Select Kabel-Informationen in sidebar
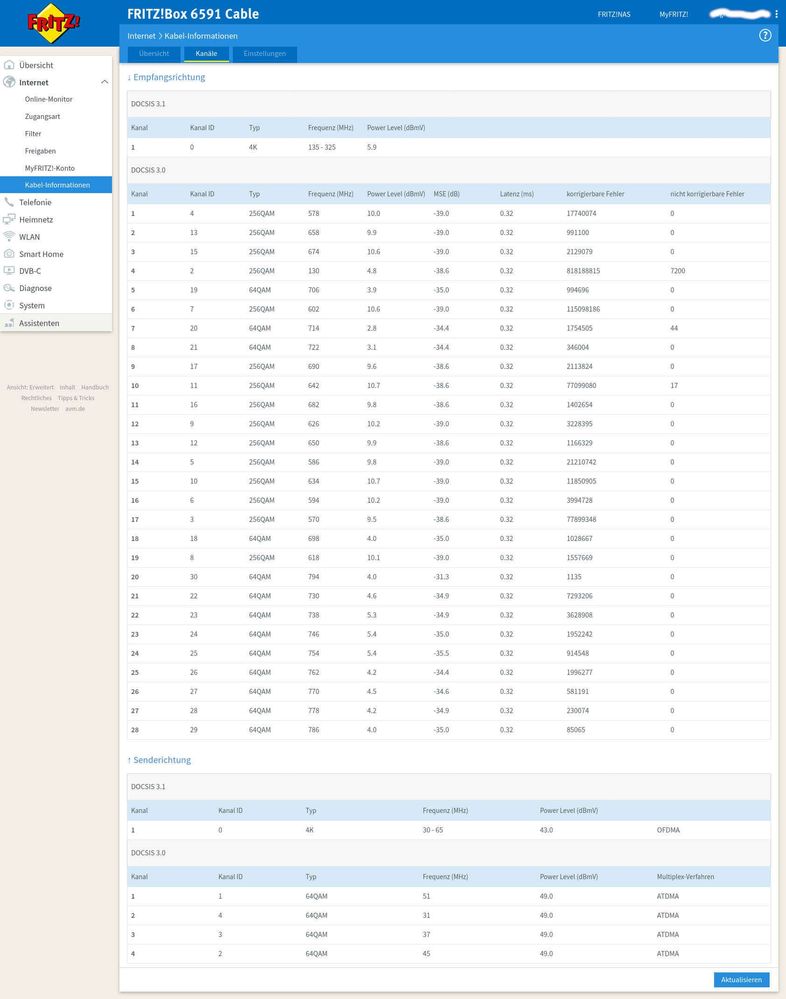This screenshot has width=786, height=999. pyautogui.click(x=56, y=185)
